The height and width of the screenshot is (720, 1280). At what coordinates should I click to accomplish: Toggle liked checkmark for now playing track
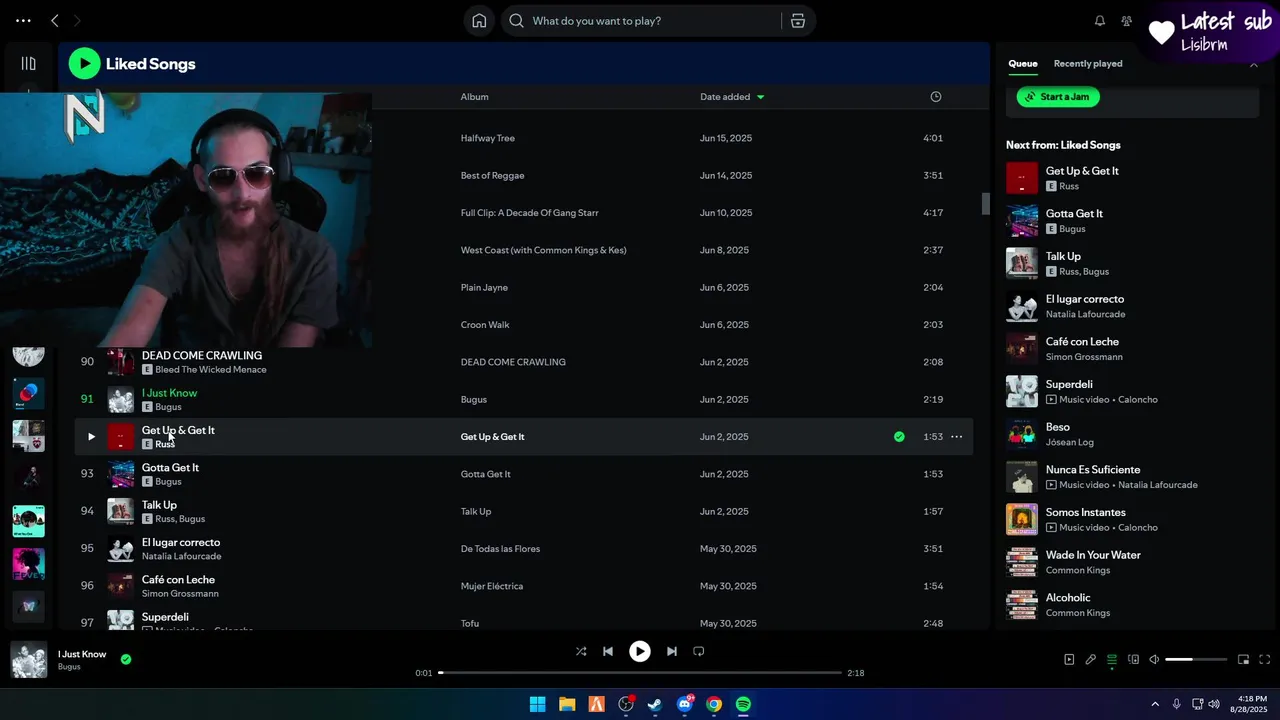point(126,659)
